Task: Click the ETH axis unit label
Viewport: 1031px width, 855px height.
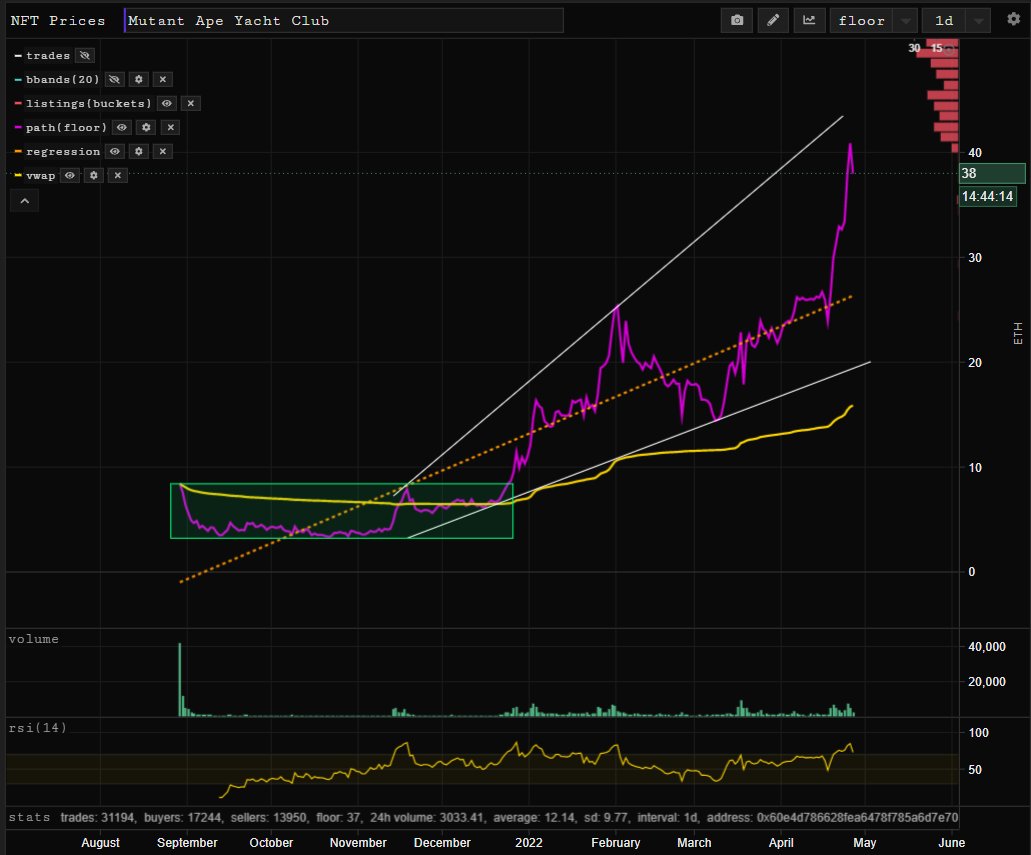Action: [x=1018, y=333]
